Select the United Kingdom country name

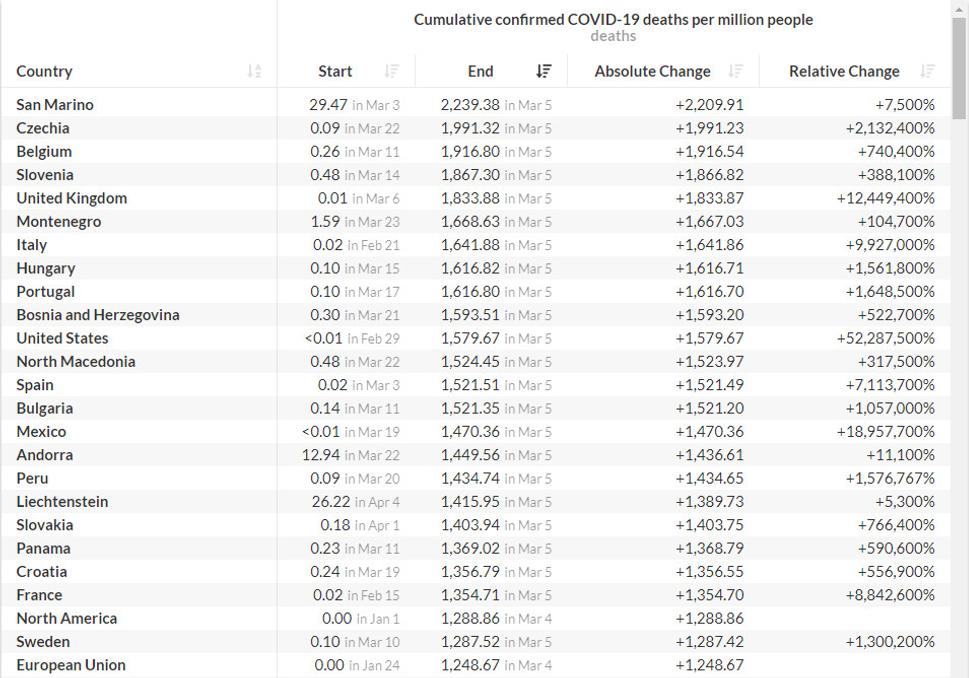tap(72, 198)
